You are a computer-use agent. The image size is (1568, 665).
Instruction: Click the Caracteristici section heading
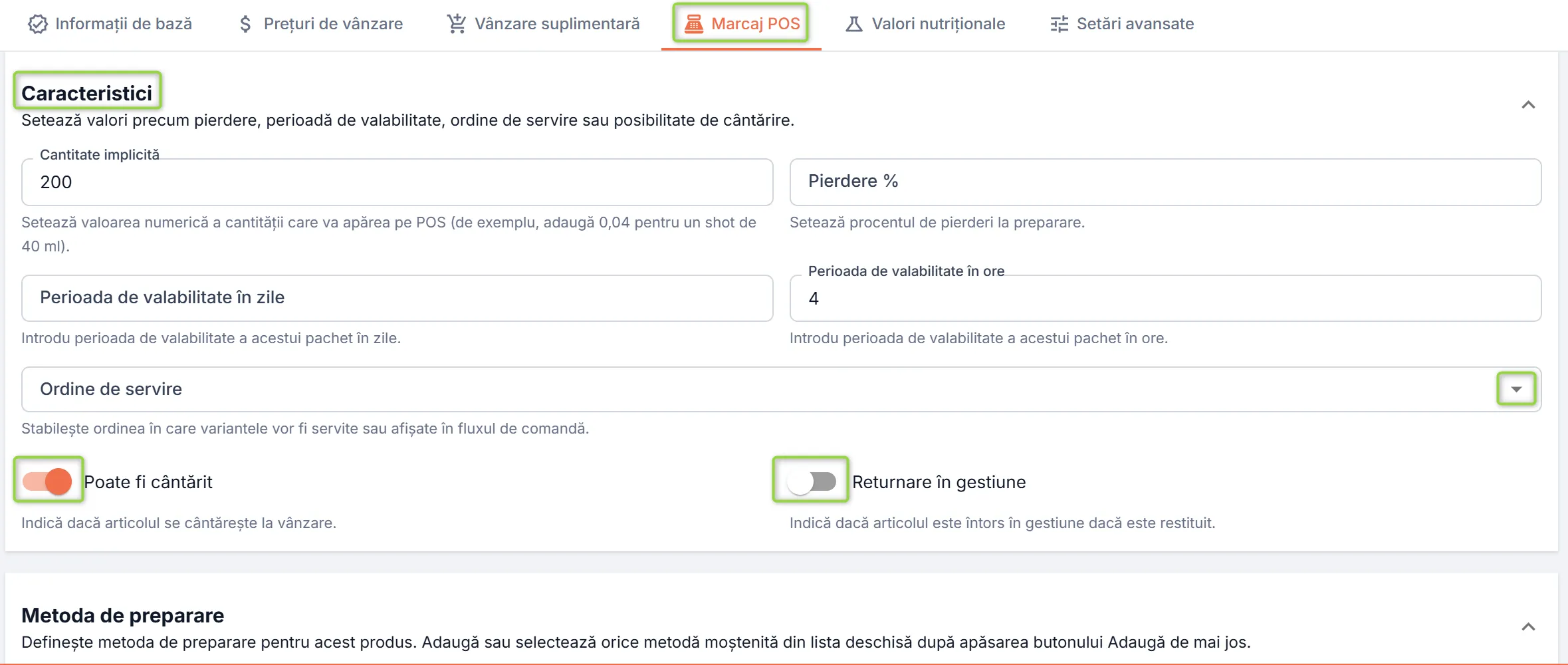87,93
